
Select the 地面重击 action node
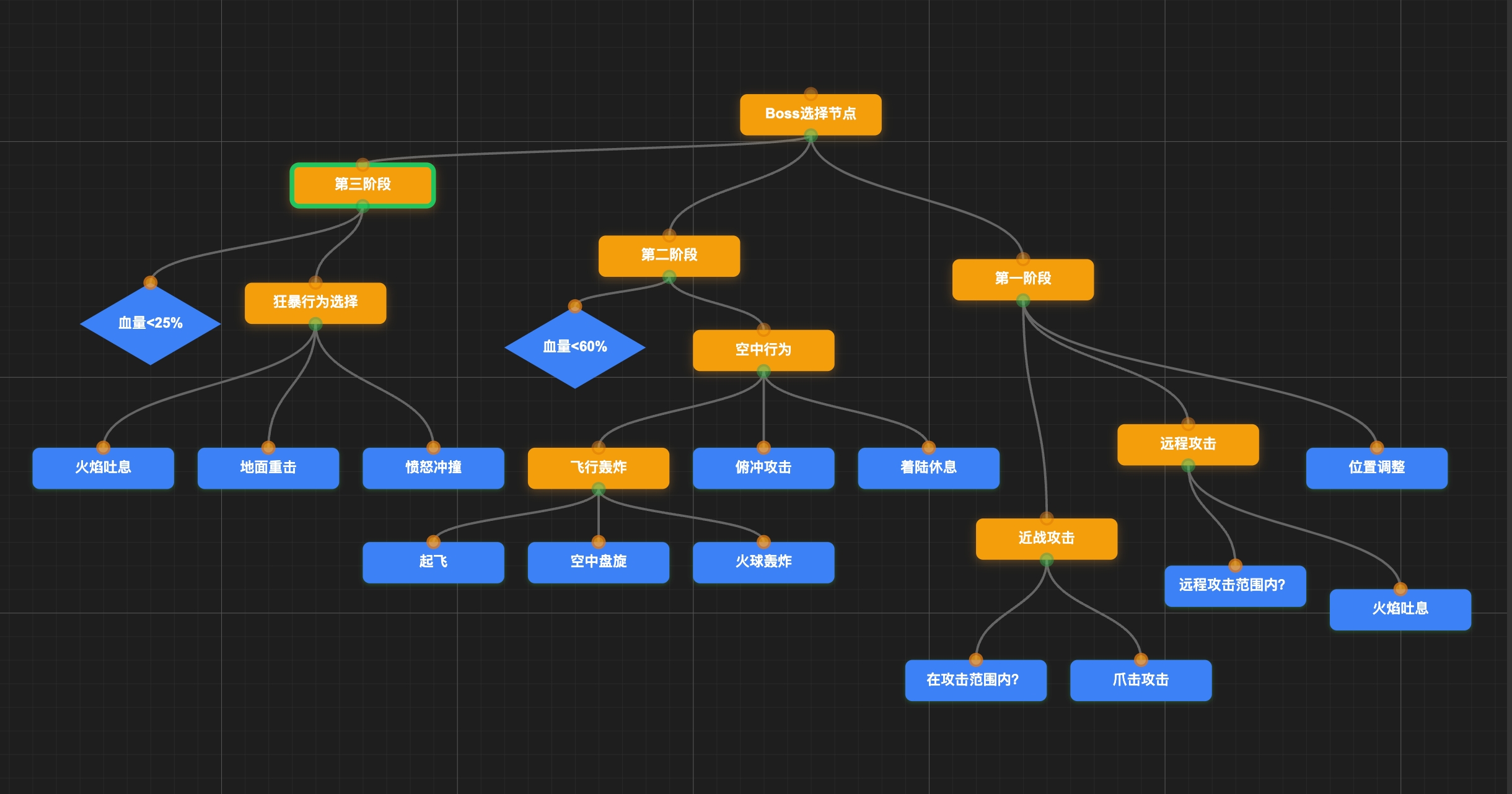268,468
